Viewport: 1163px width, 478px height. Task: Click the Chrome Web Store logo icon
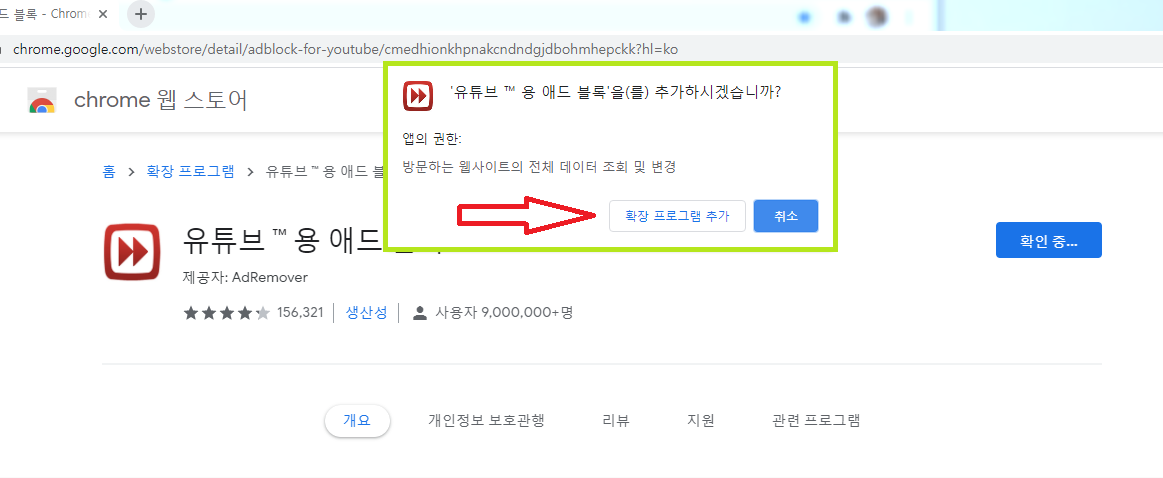coord(42,100)
